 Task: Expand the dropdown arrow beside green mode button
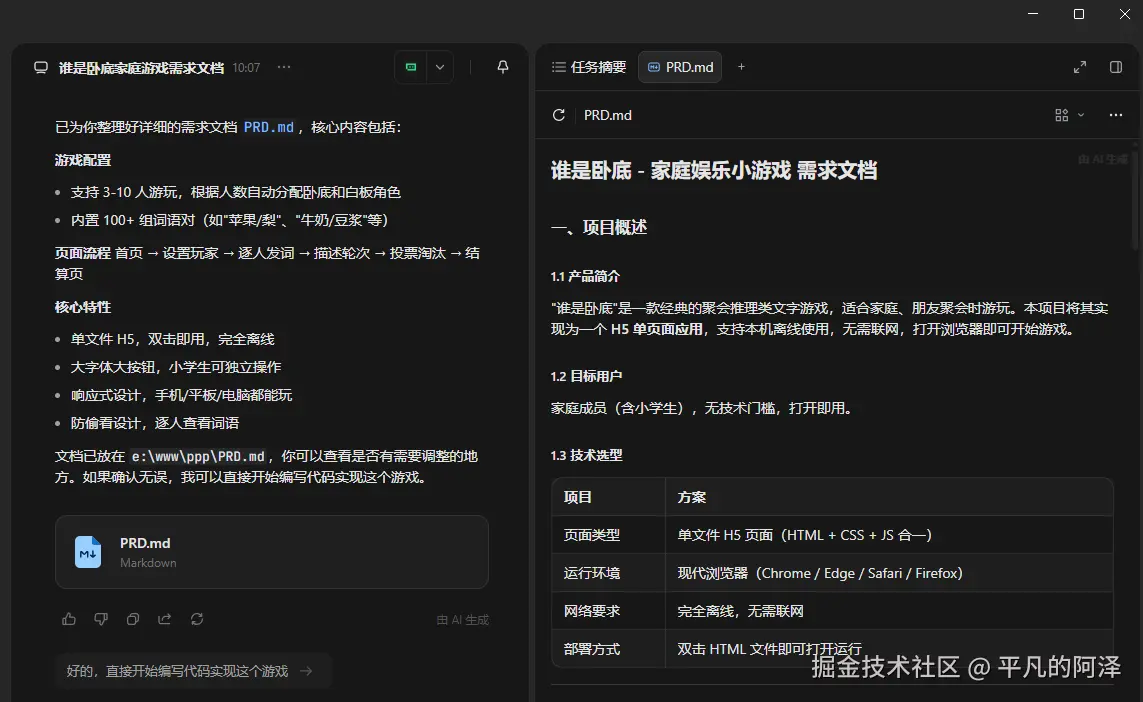click(440, 67)
